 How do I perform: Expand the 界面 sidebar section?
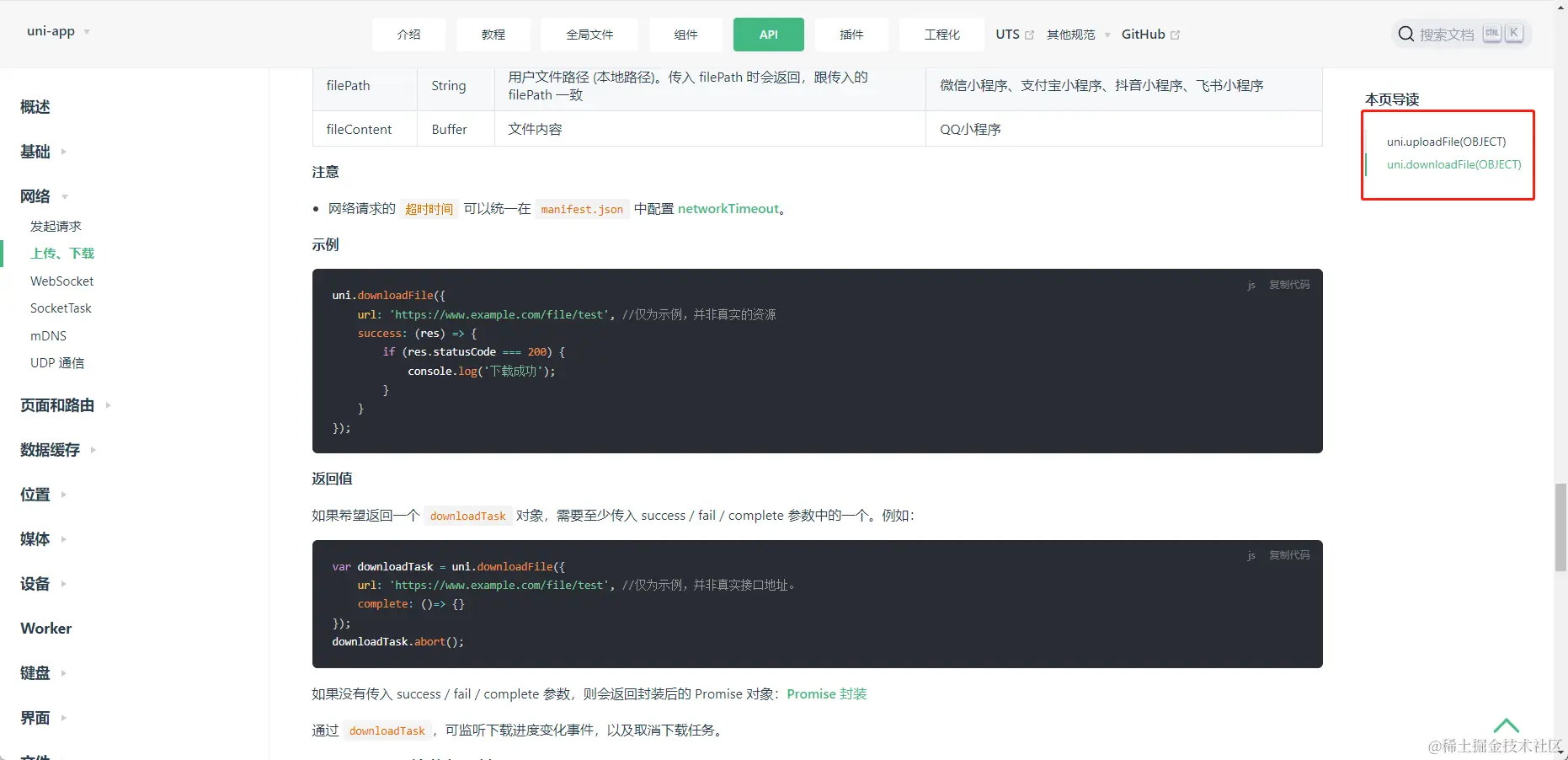pyautogui.click(x=63, y=718)
